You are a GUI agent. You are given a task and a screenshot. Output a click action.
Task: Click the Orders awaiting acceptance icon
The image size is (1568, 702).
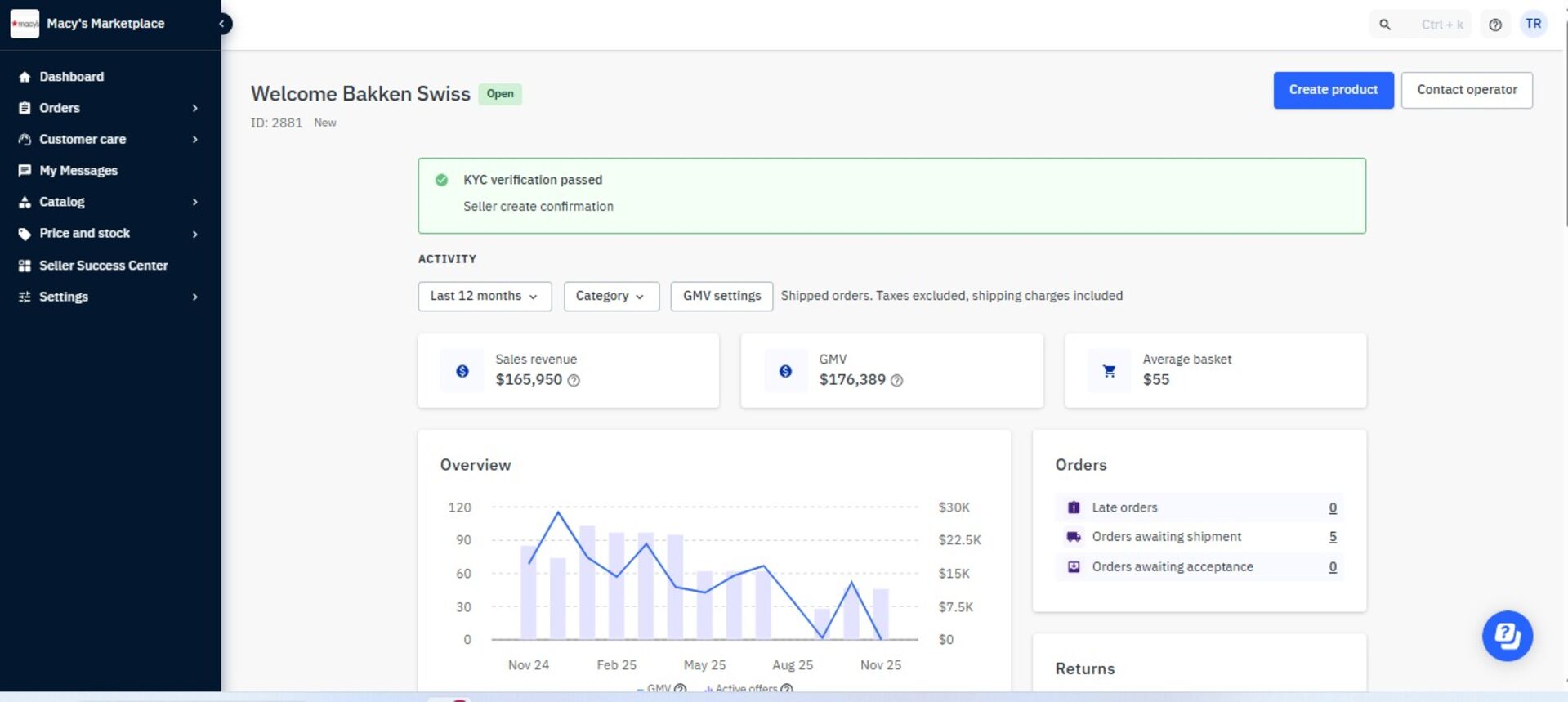(x=1074, y=566)
